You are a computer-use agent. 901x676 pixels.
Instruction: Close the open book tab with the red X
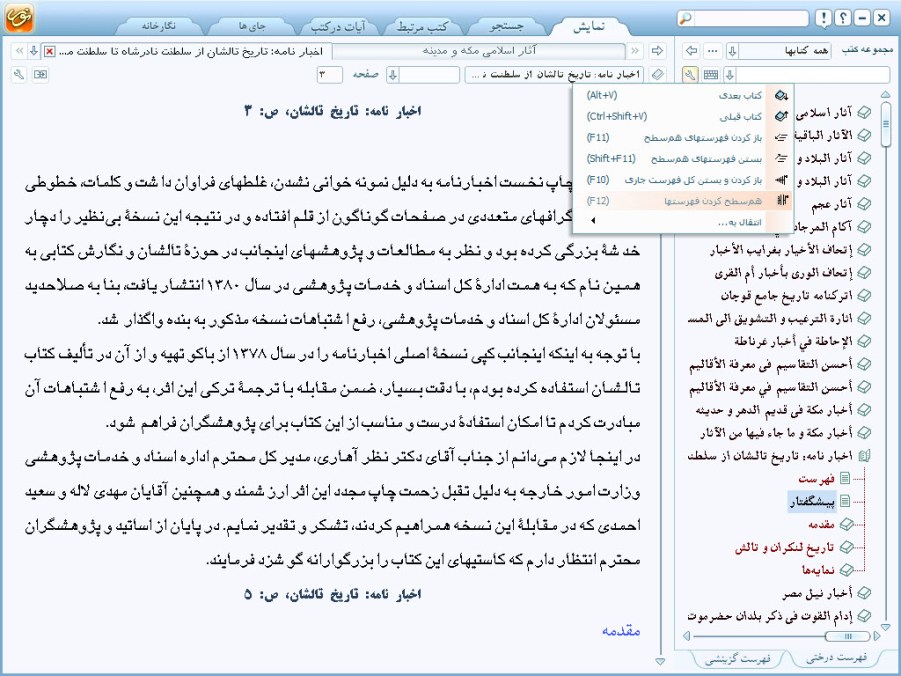pos(49,52)
